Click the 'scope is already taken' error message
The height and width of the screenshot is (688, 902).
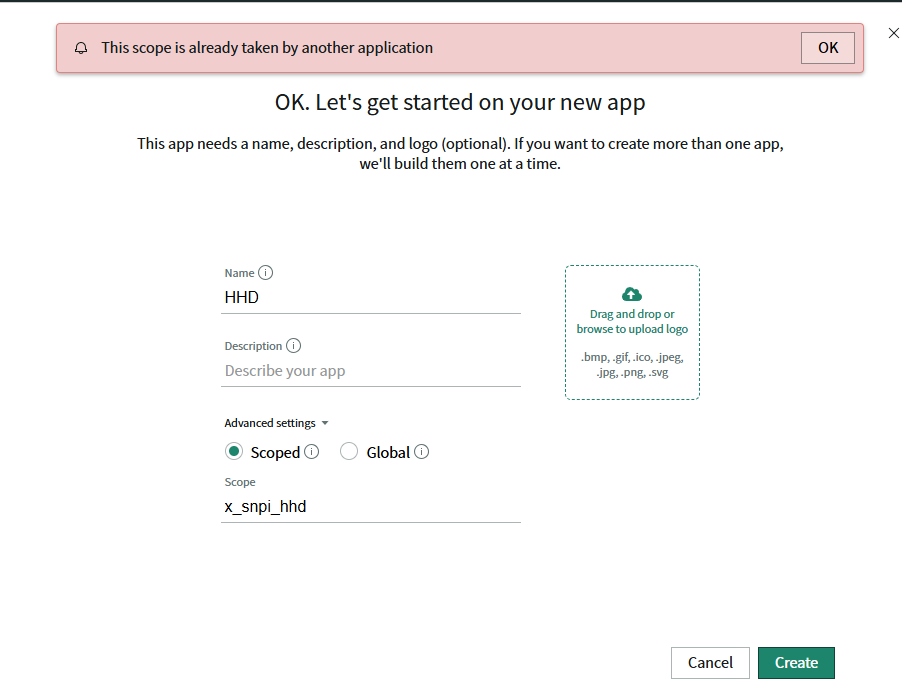tap(267, 48)
